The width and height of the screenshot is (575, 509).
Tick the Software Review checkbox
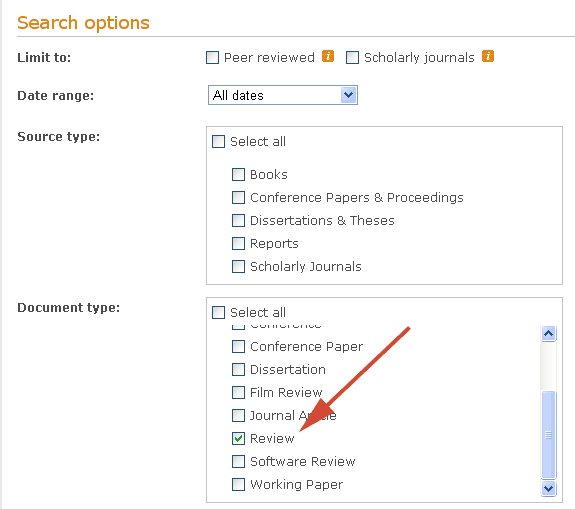tap(238, 461)
